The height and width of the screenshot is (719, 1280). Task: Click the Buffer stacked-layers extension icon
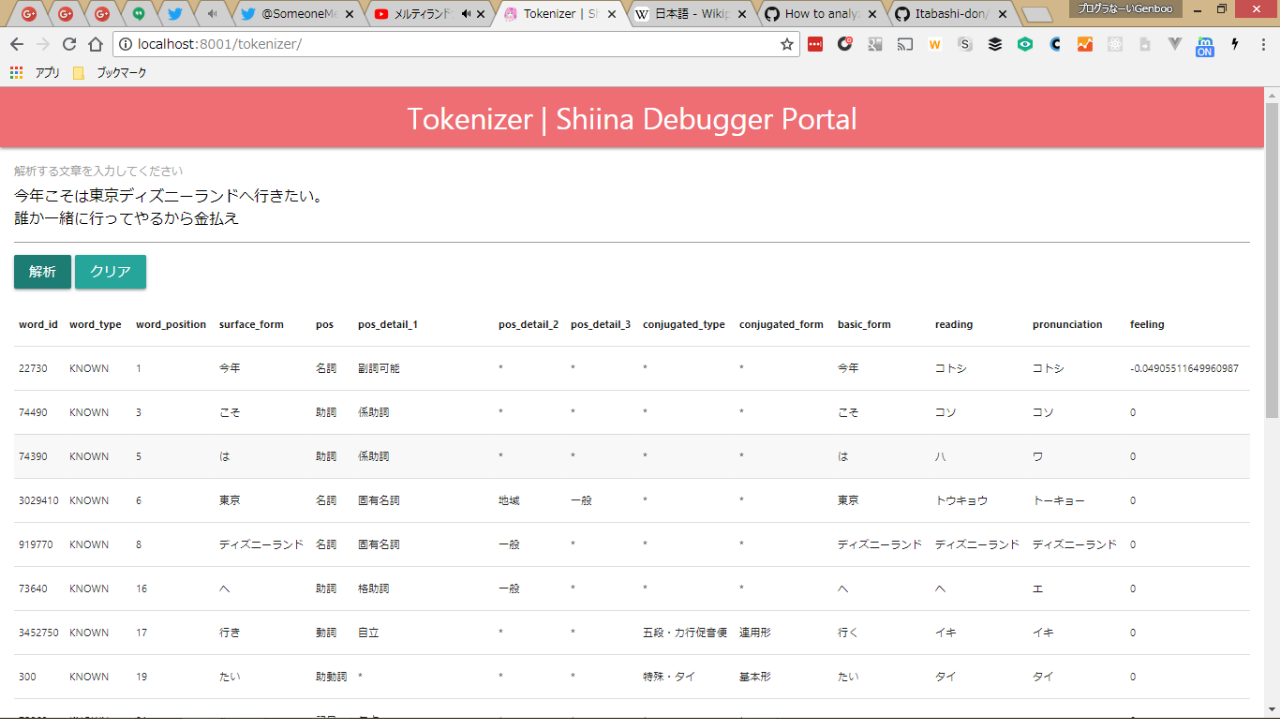[x=995, y=45]
